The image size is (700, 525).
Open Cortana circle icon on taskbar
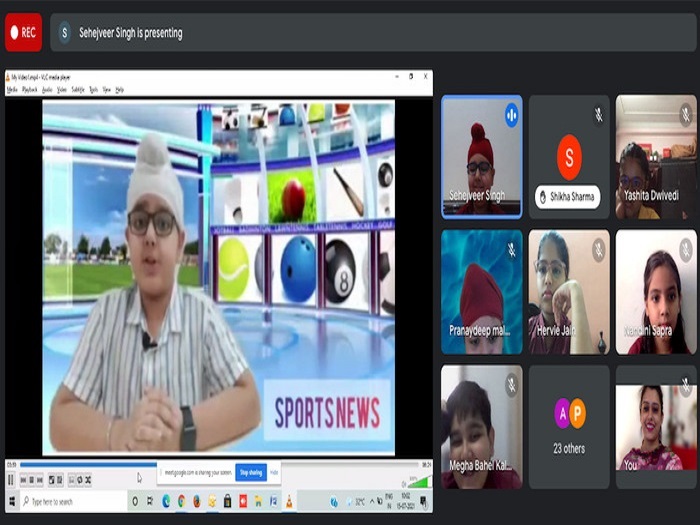point(135,501)
